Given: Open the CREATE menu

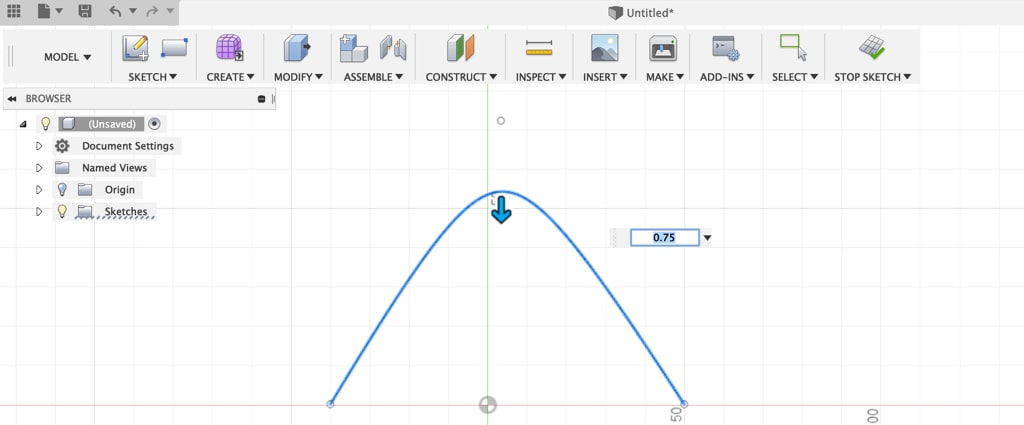Looking at the screenshot, I should pos(230,77).
